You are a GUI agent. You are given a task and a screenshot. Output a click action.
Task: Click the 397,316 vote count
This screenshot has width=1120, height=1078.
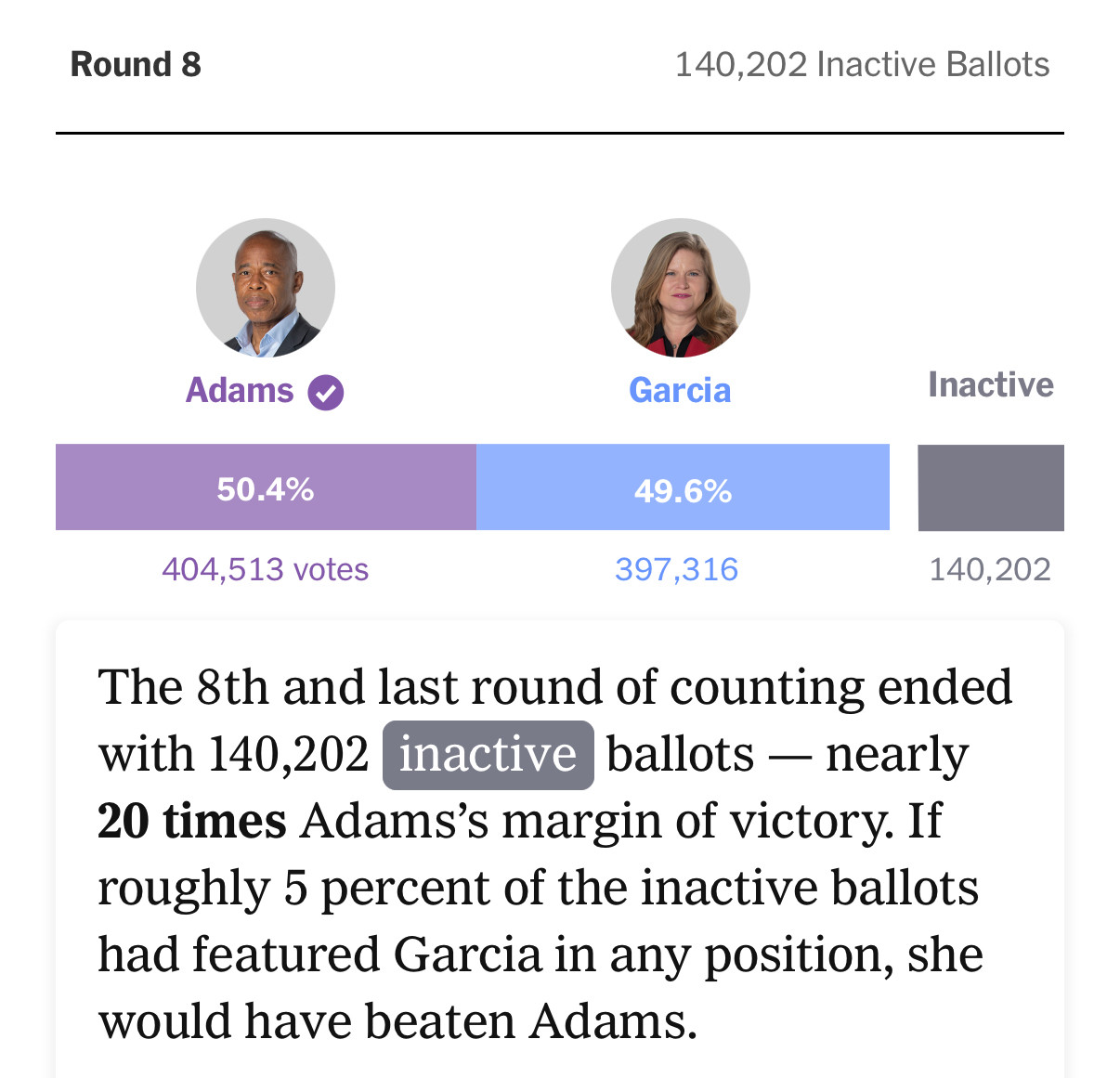677,569
